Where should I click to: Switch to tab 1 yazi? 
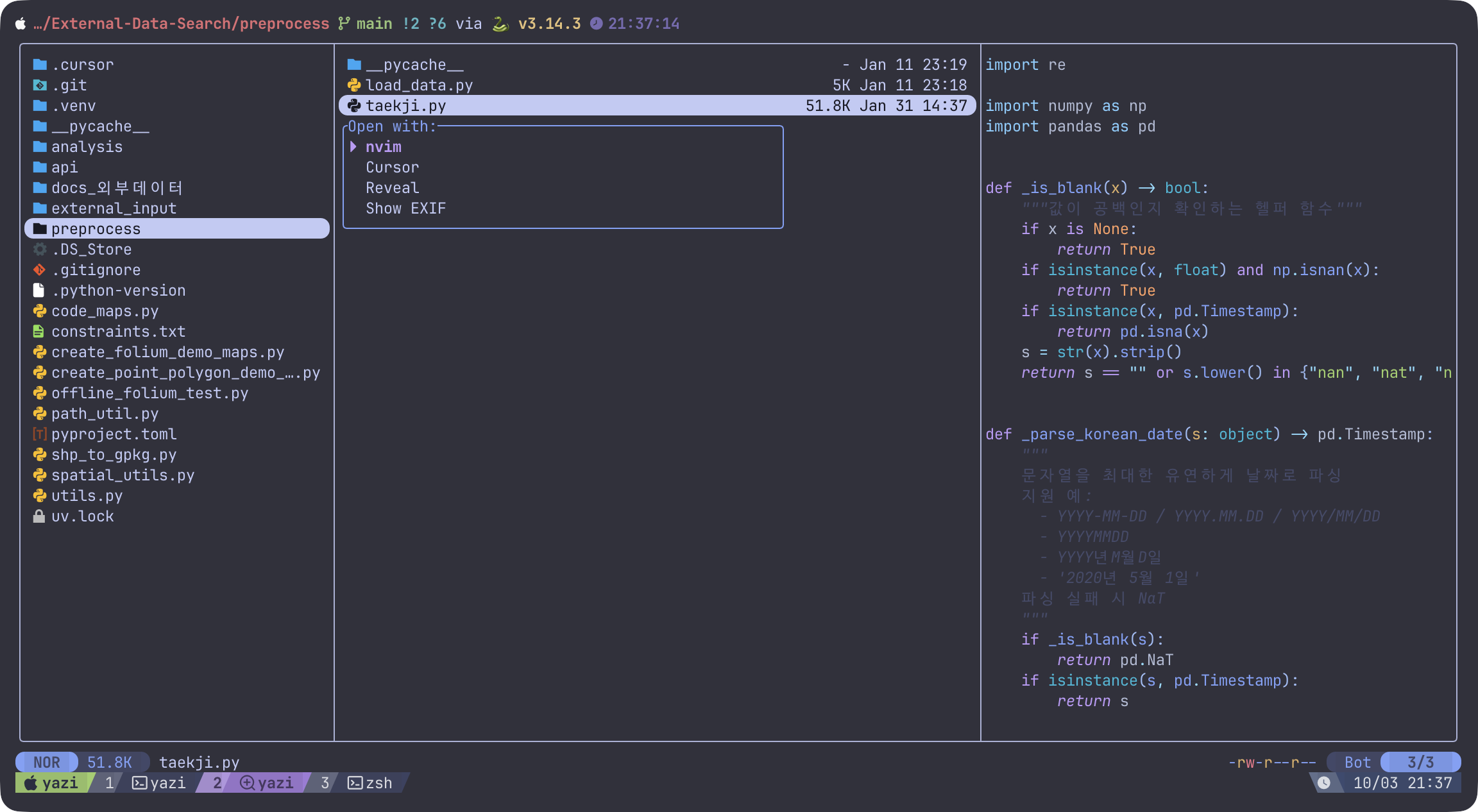coord(158,783)
